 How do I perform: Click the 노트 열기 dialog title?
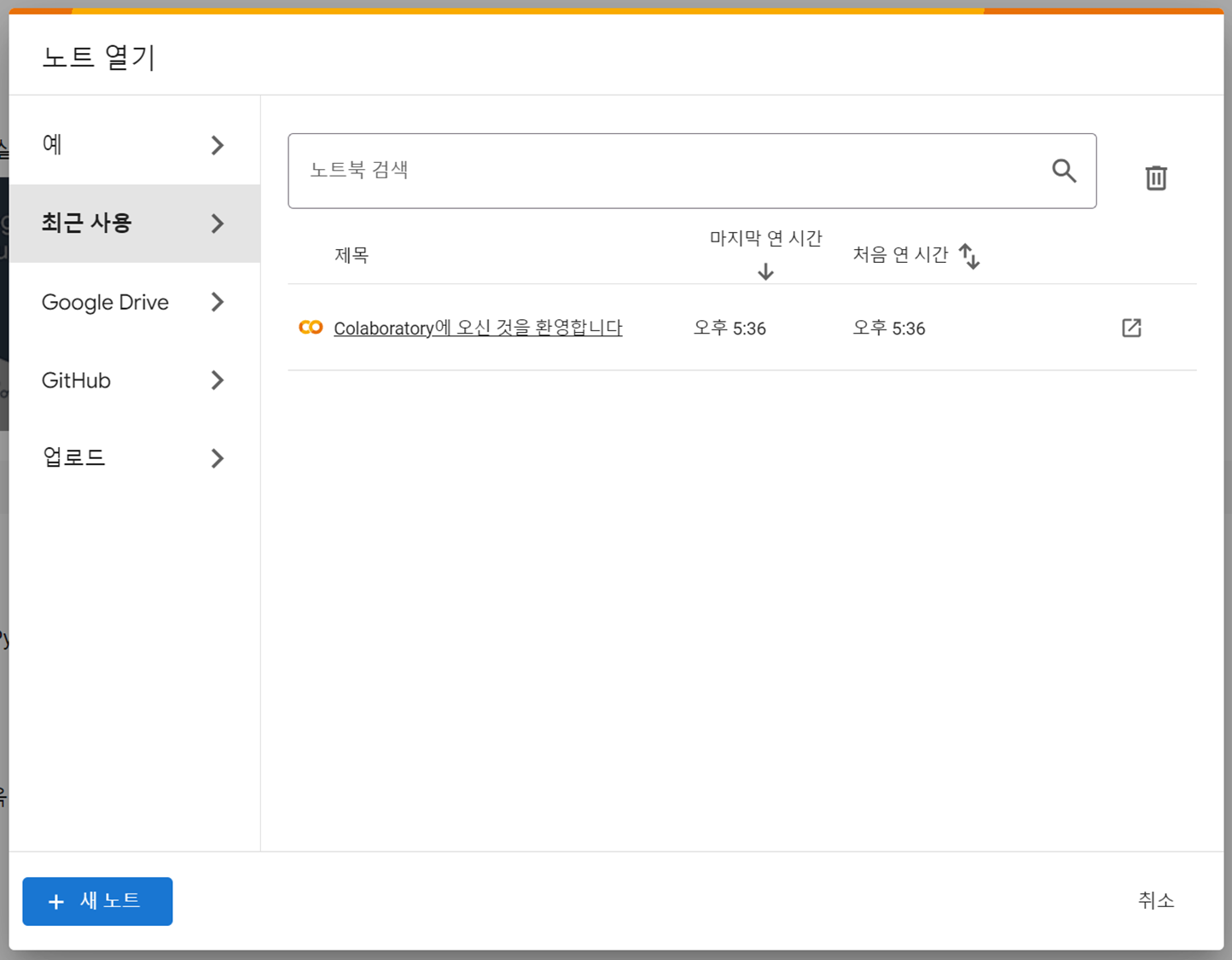(x=99, y=57)
